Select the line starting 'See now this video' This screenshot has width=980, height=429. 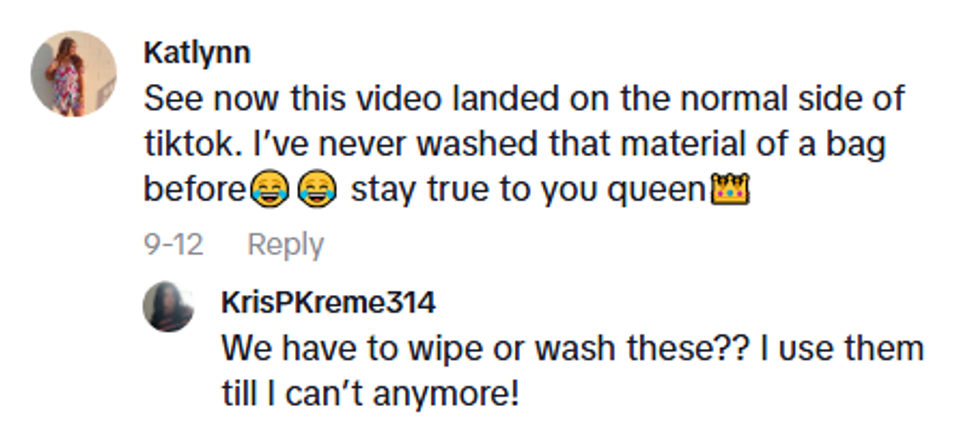pos(524,99)
